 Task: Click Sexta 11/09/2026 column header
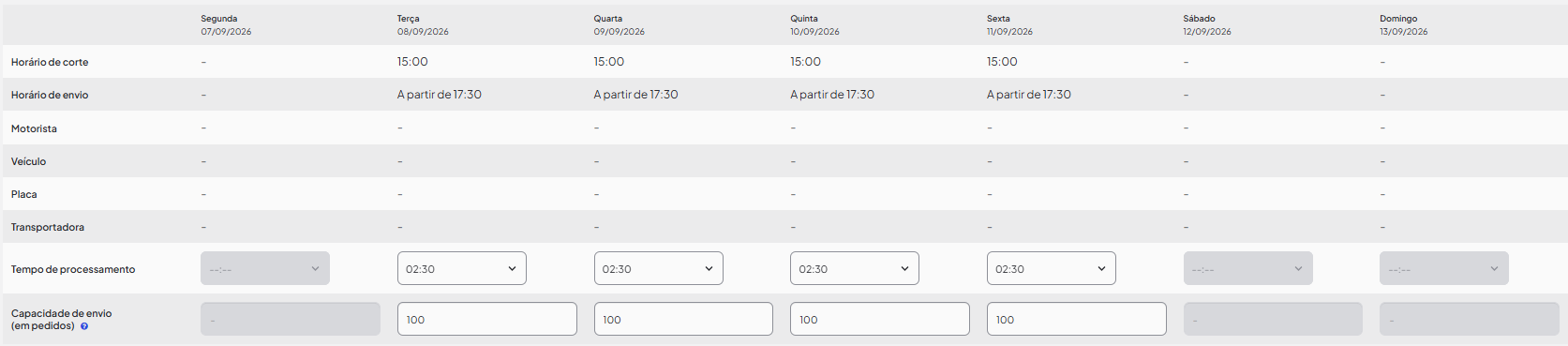(1009, 25)
